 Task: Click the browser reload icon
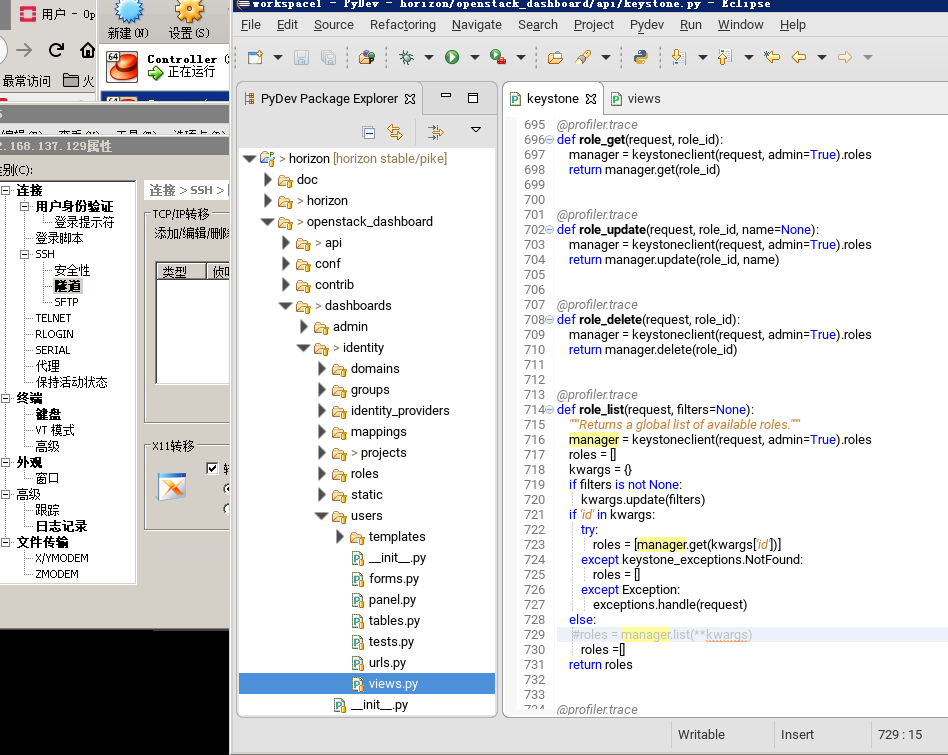coord(56,50)
